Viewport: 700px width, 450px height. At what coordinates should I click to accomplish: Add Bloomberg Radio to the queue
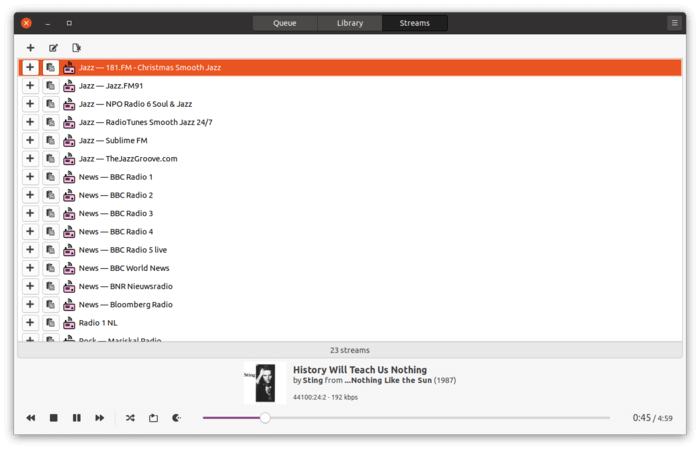pos(30,305)
